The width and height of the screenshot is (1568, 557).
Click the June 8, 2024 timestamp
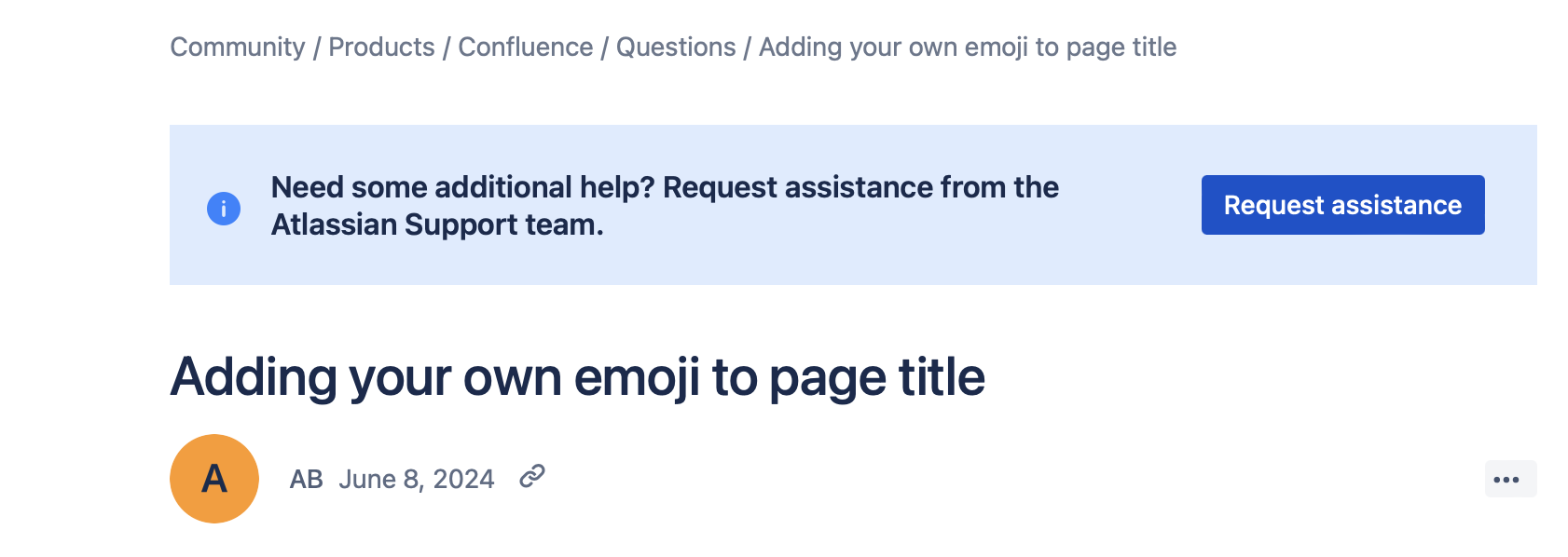416,478
